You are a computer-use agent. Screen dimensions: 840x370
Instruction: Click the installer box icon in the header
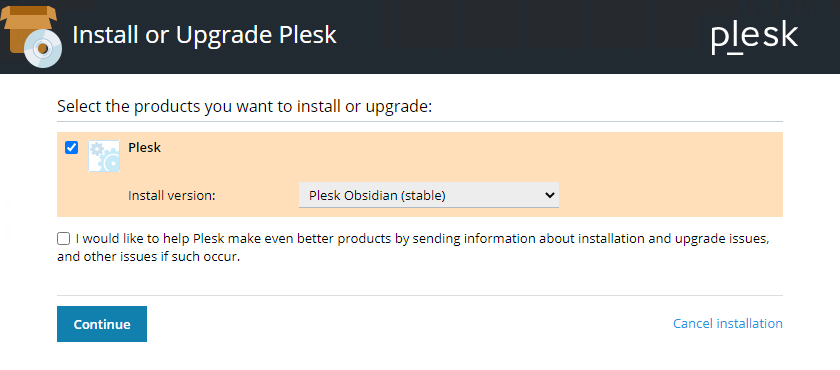[31, 36]
